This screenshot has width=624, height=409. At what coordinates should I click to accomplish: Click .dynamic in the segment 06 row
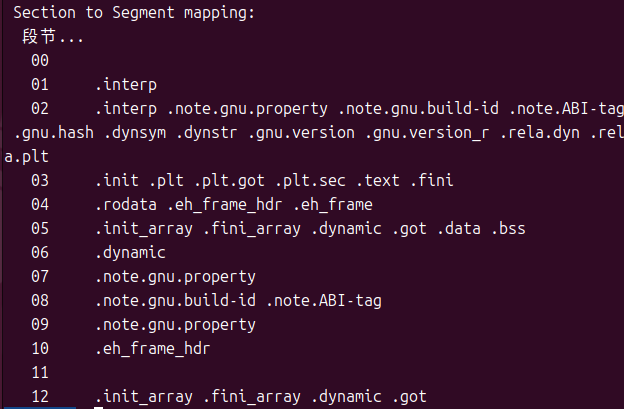pyautogui.click(x=130, y=252)
